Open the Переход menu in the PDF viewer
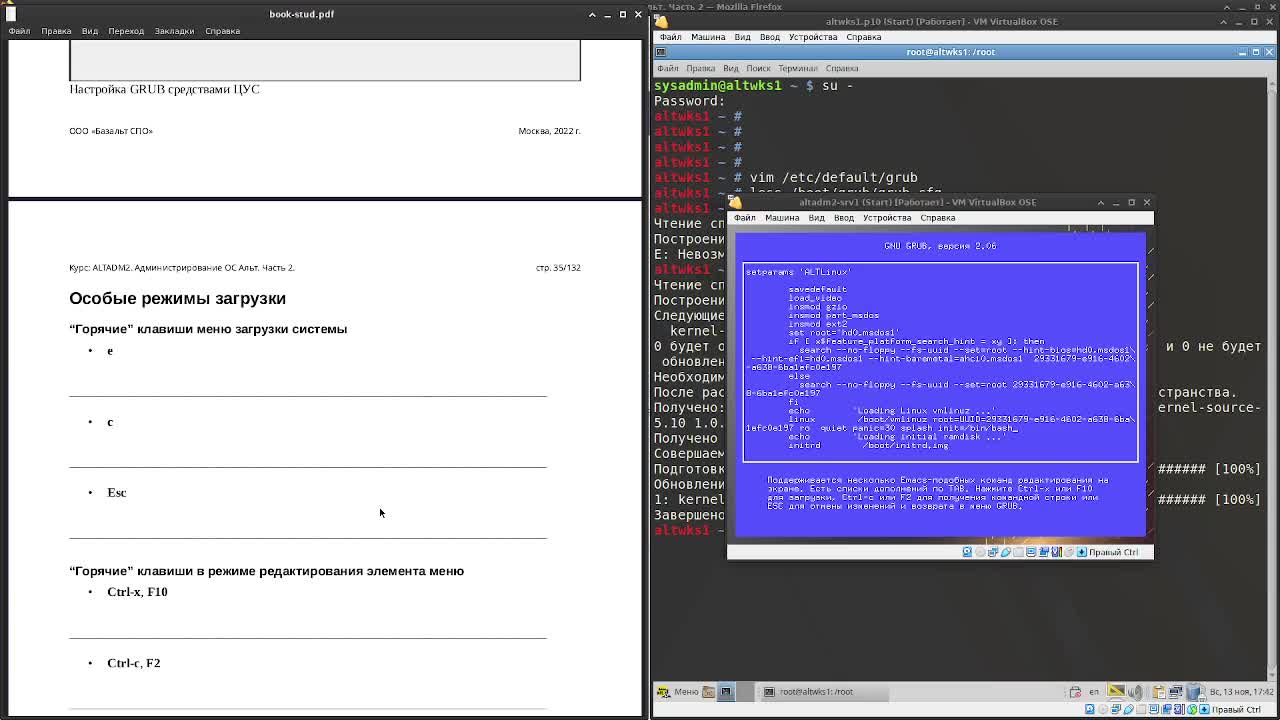The height and width of the screenshot is (720, 1280). pos(126,31)
